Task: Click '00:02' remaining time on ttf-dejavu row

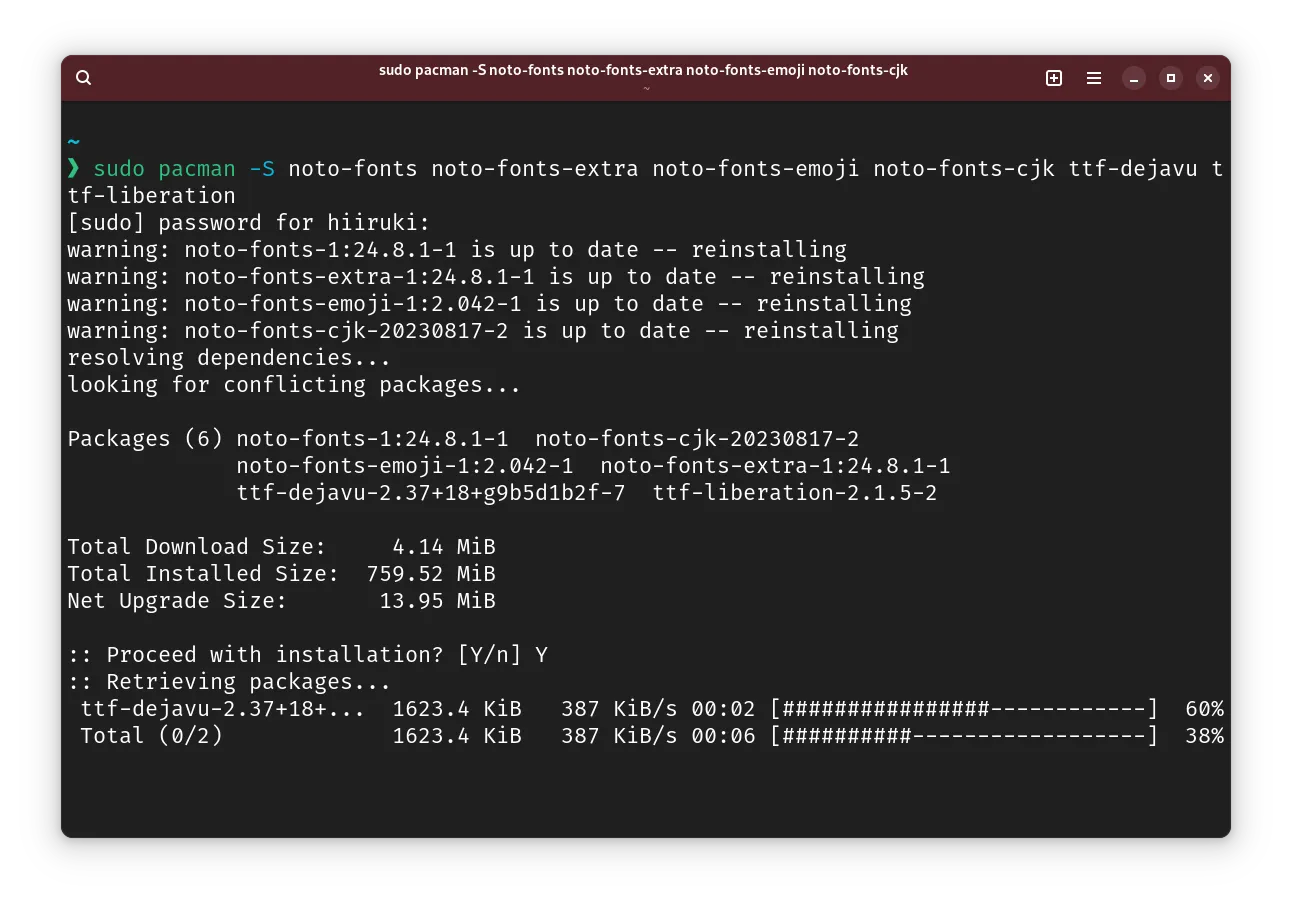Action: point(723,708)
